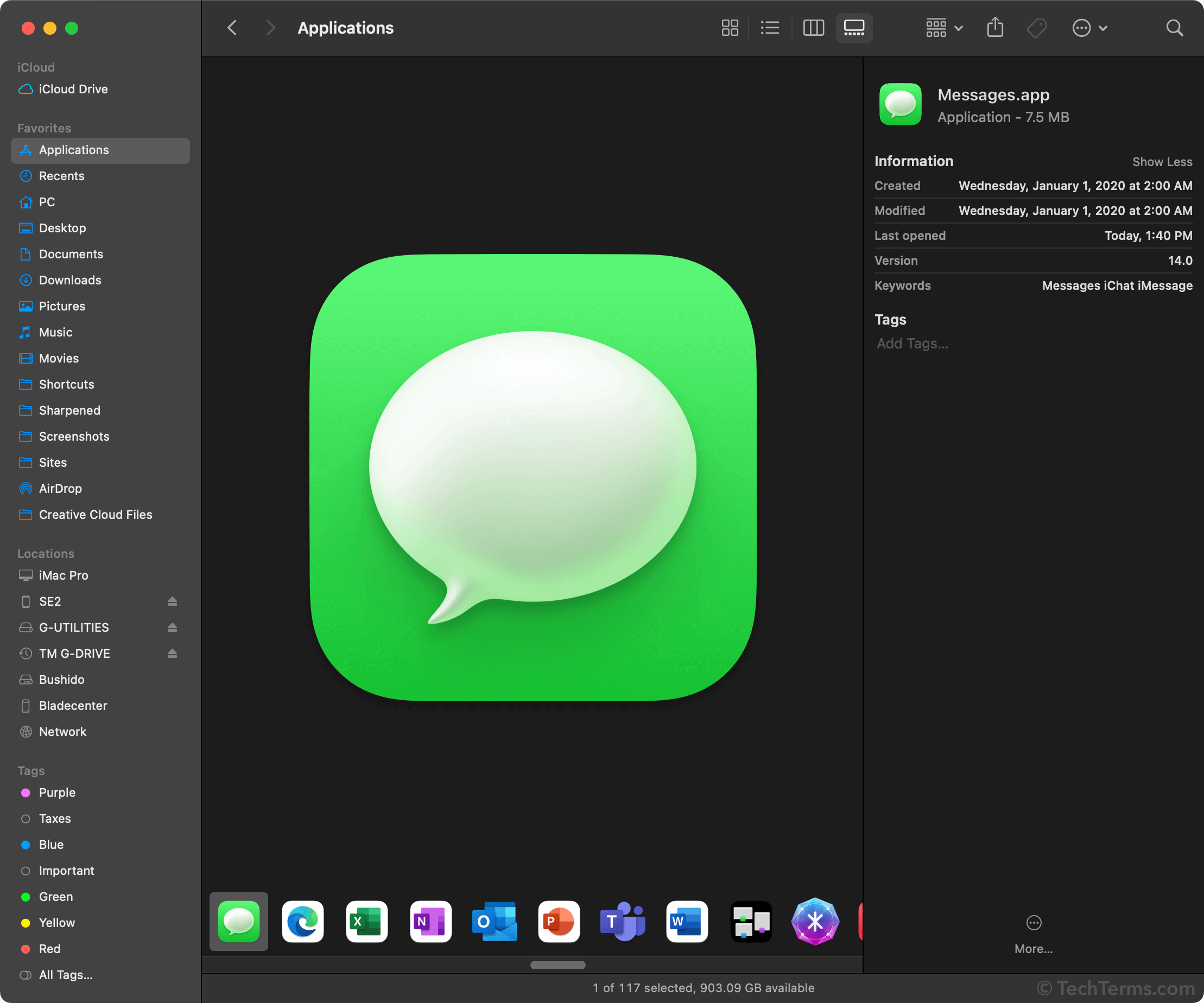Screen dimensions: 1204x1003
Task: Eject the SE2 device
Action: [172, 601]
